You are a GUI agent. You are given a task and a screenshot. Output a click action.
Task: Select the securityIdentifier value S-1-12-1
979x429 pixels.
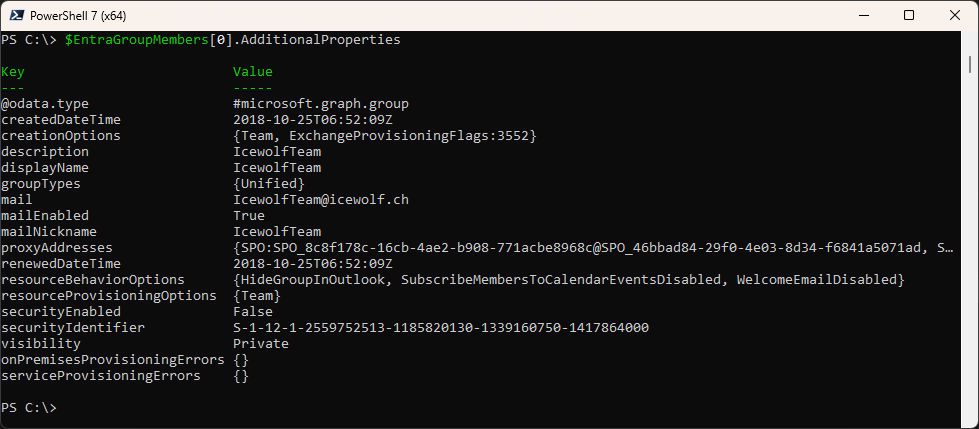[441, 328]
